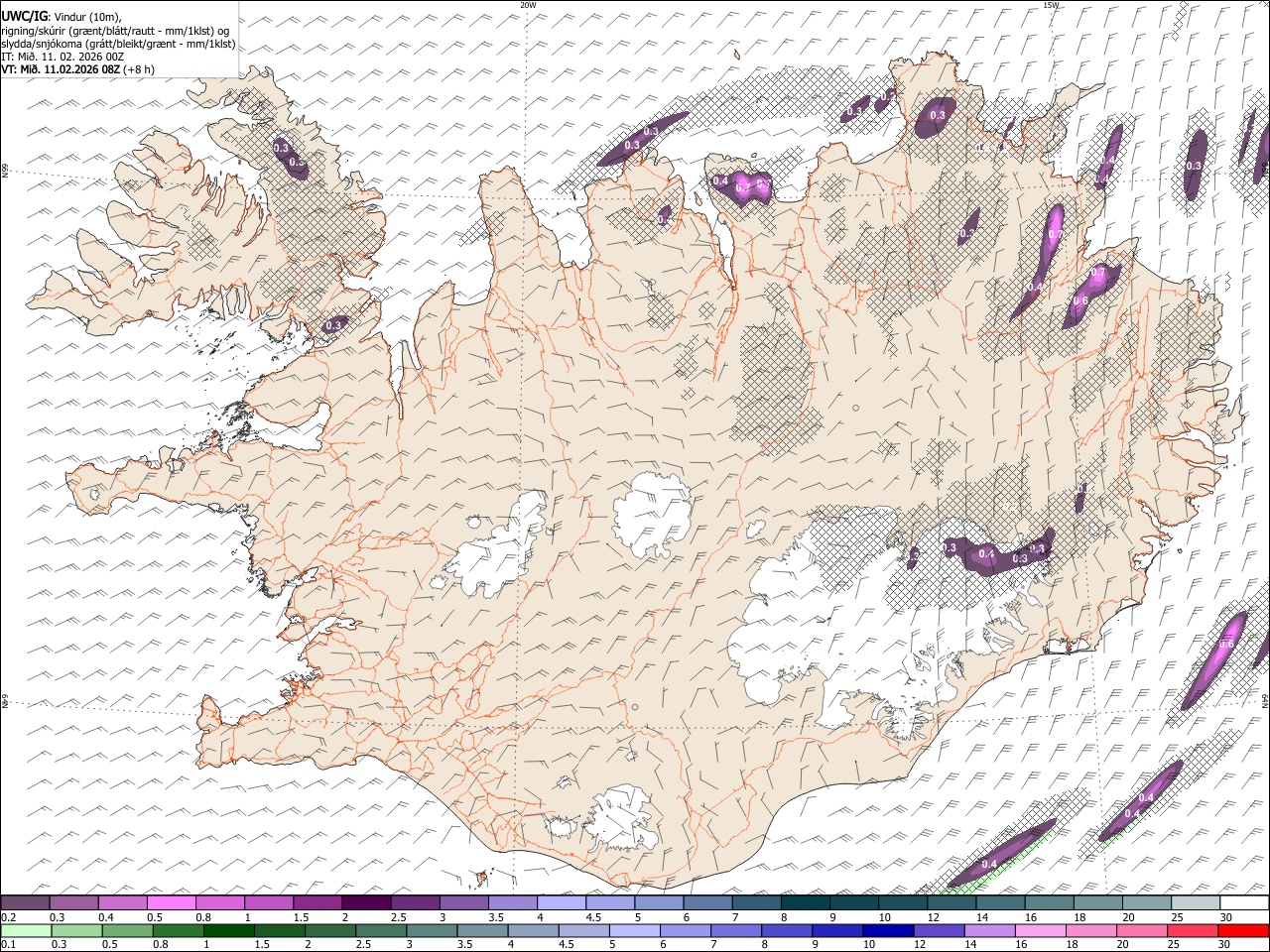Pick bottom-row legend swatch between 2 and 2.5

point(330,931)
